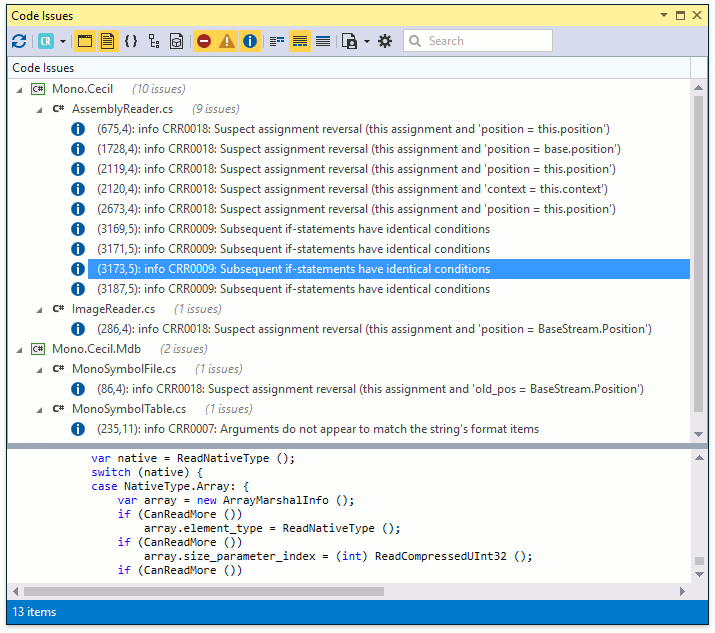Click the braces grouping icon in toolbar

[x=131, y=41]
